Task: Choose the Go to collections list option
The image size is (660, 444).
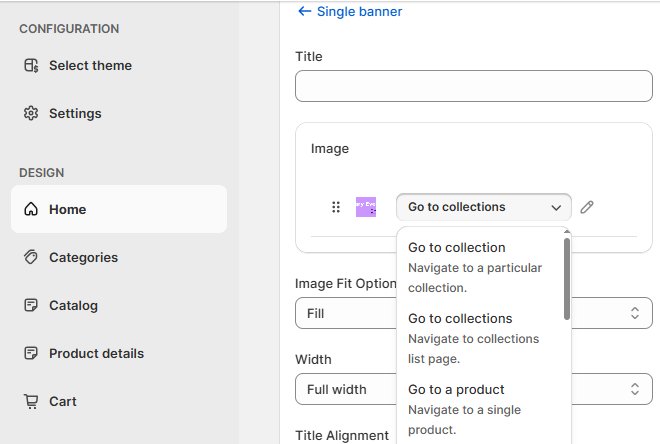Action: (x=481, y=338)
